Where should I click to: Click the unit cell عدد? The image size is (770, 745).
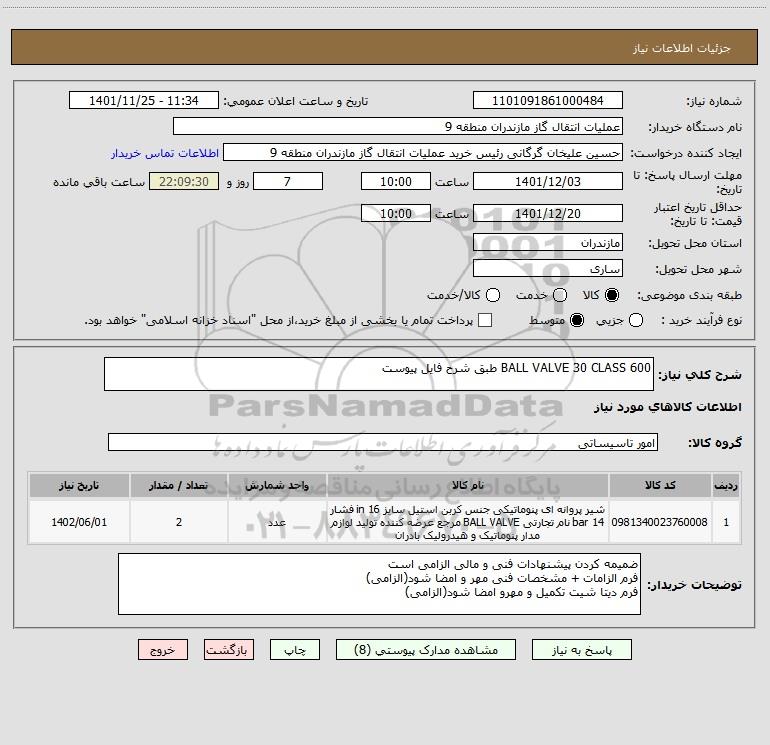[x=277, y=522]
